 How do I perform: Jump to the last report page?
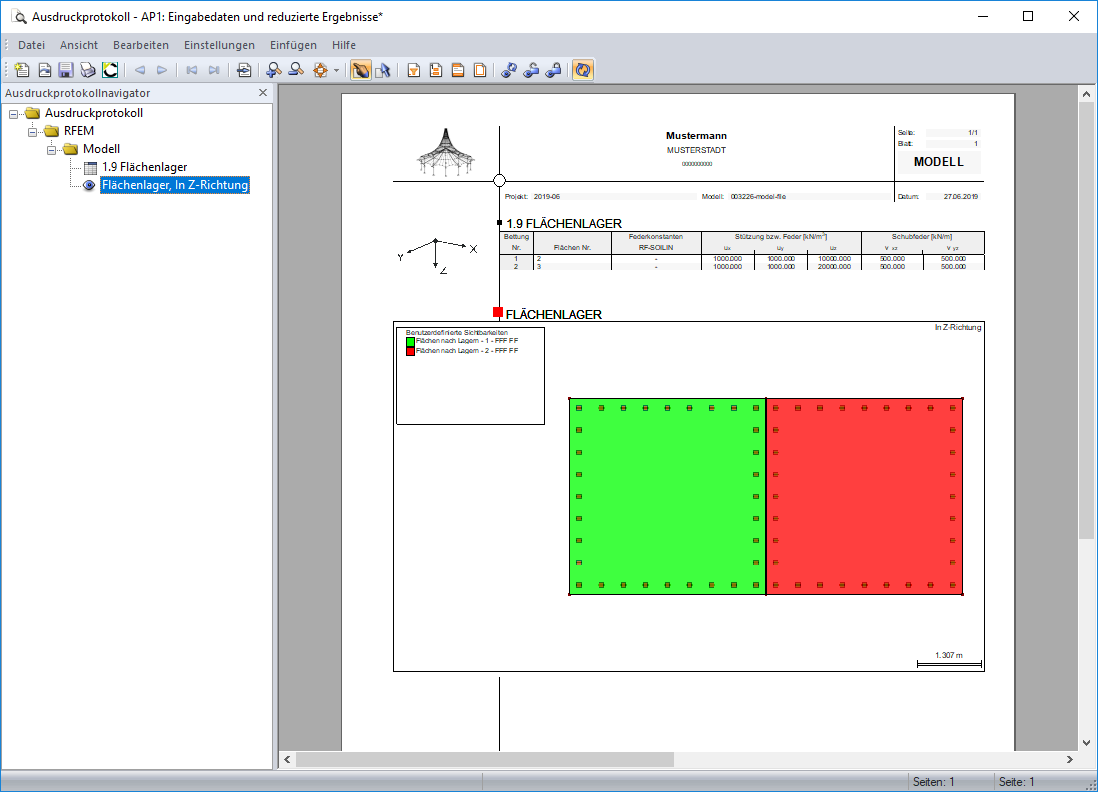tap(213, 70)
